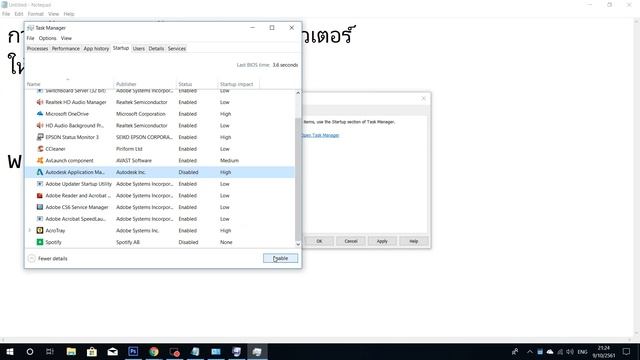Screen dimensions: 640x360
Task: Click the Spotify icon in startup list
Action: (x=40, y=242)
